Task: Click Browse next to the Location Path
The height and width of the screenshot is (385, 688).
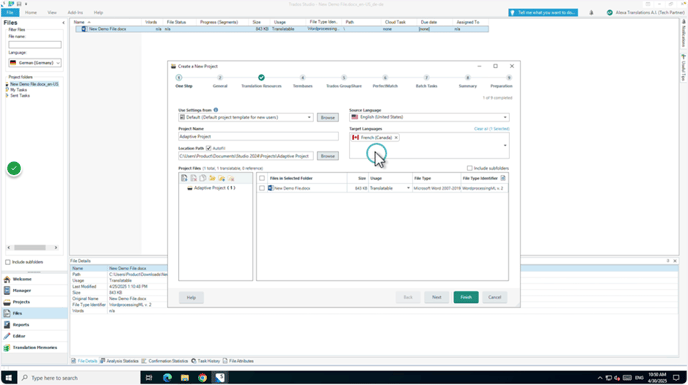Action: point(328,156)
